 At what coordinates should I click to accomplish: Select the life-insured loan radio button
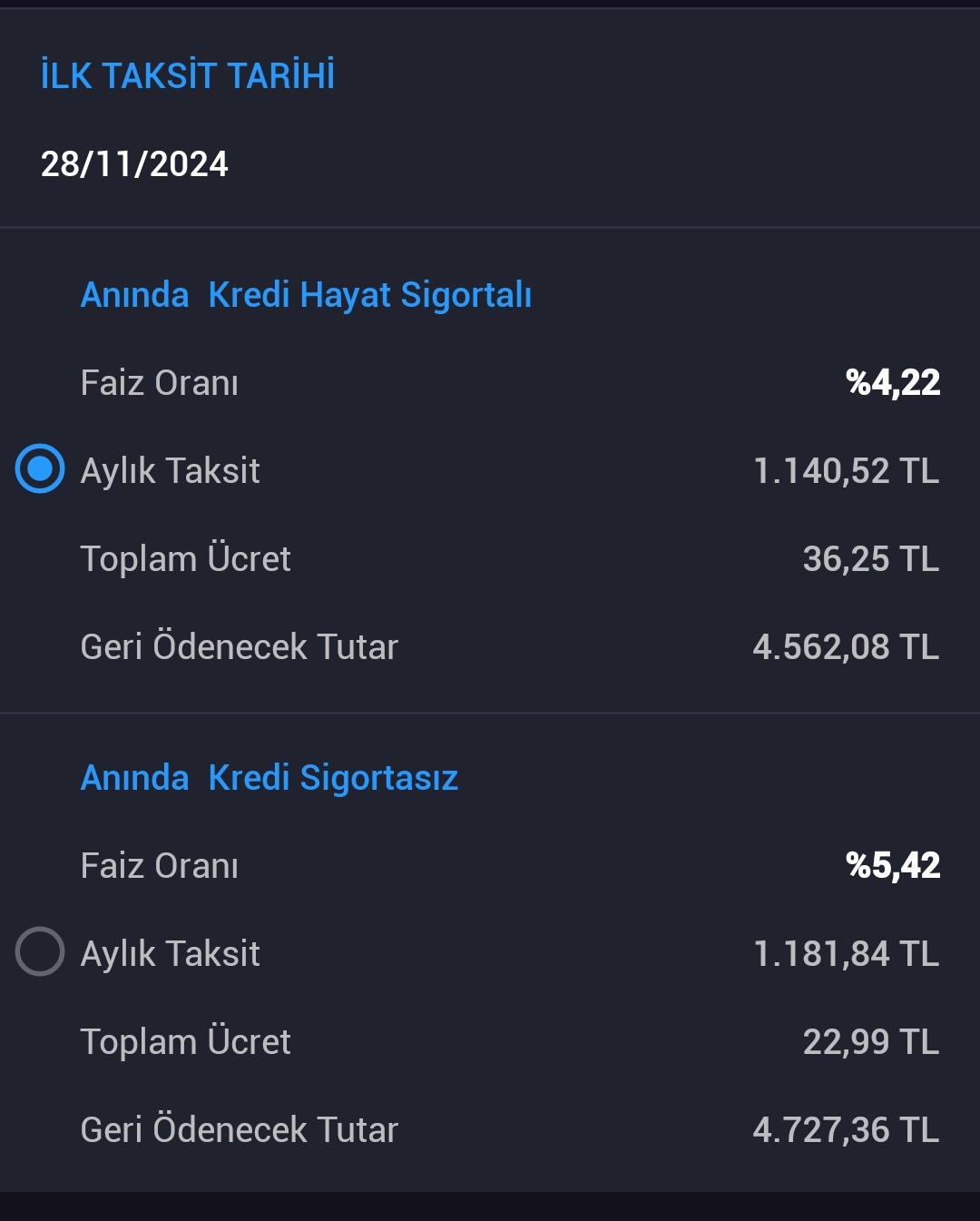[40, 469]
